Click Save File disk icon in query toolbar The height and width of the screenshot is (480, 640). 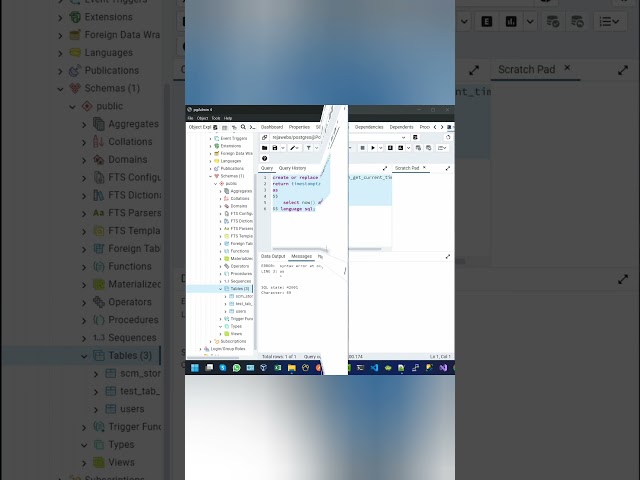pyautogui.click(x=275, y=148)
